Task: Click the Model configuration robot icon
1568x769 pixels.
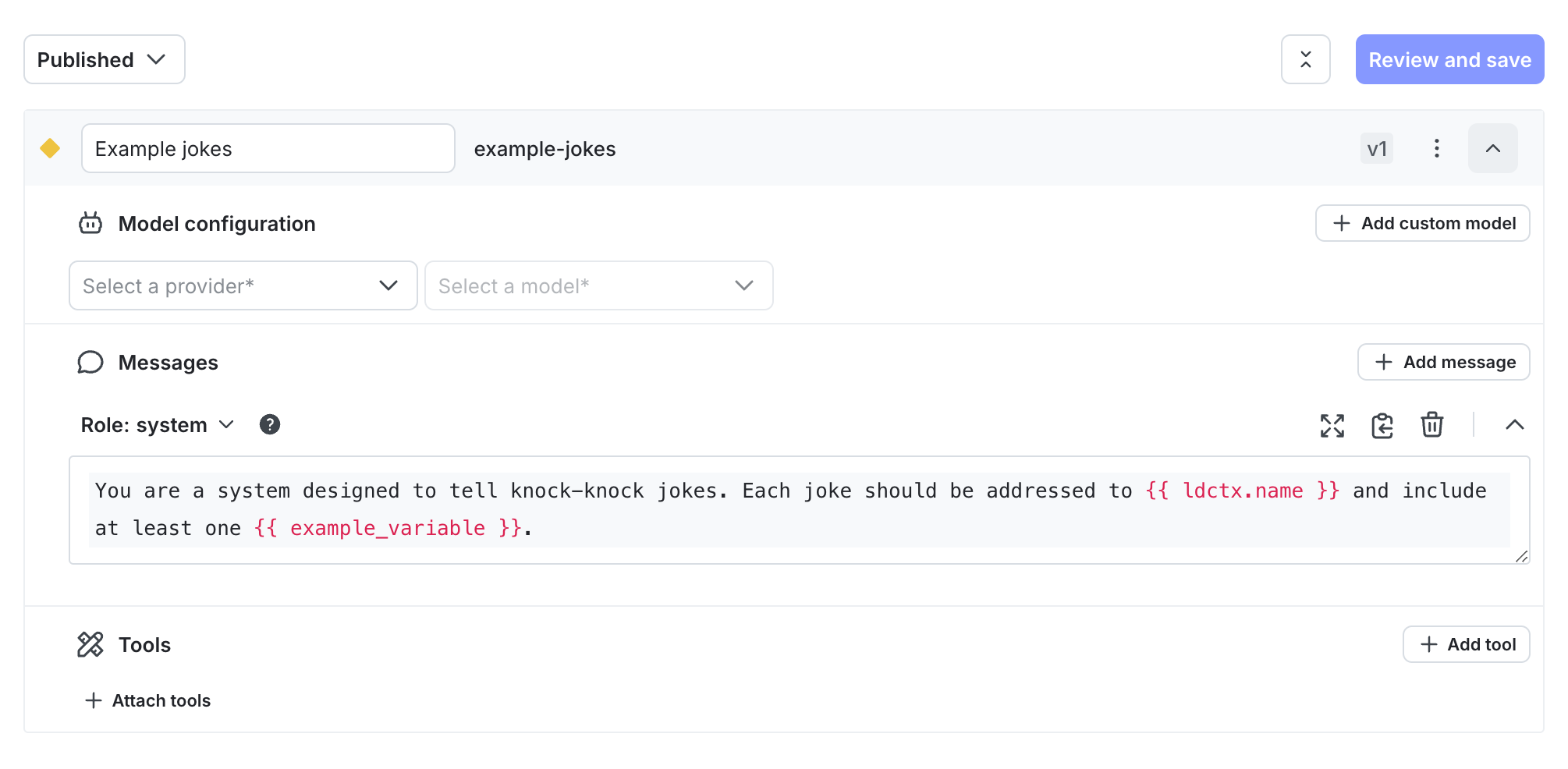Action: point(91,223)
